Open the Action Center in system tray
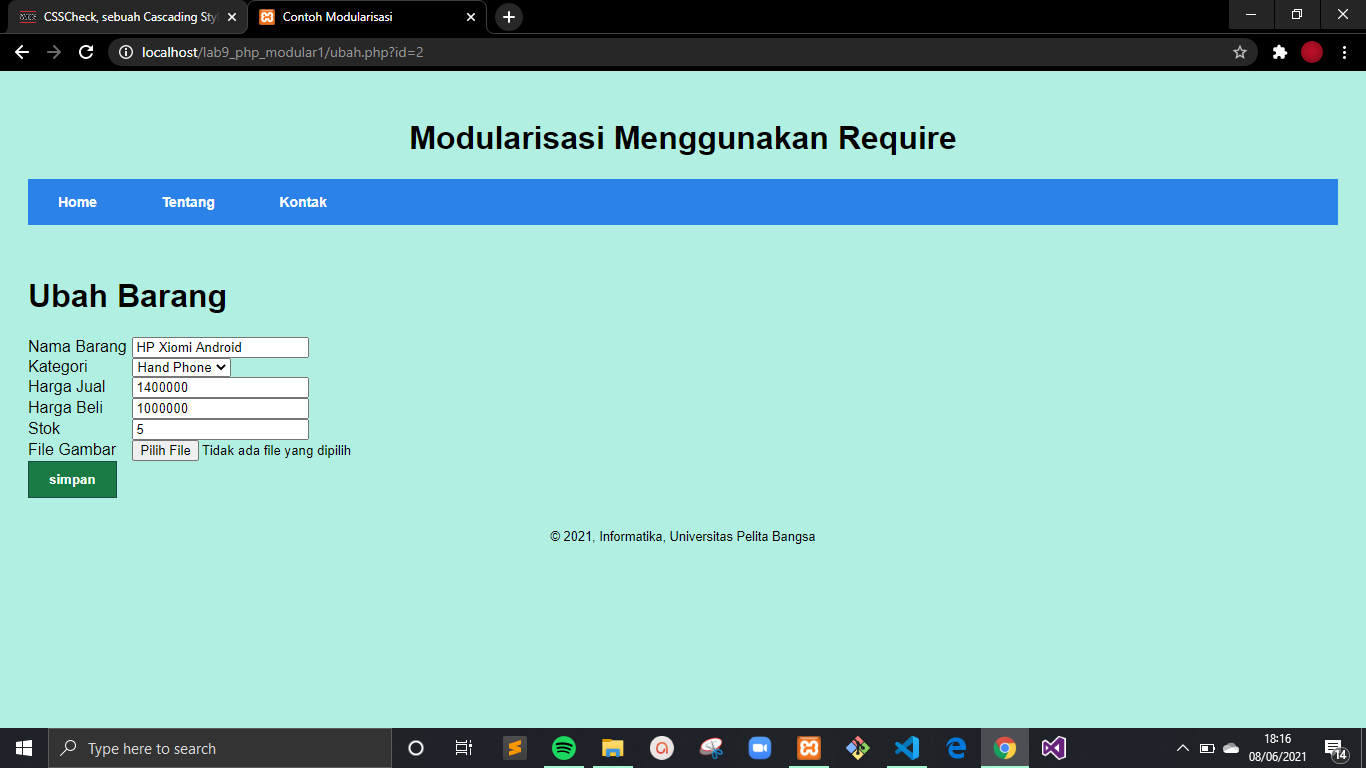Viewport: 1366px width, 768px height. point(1334,747)
